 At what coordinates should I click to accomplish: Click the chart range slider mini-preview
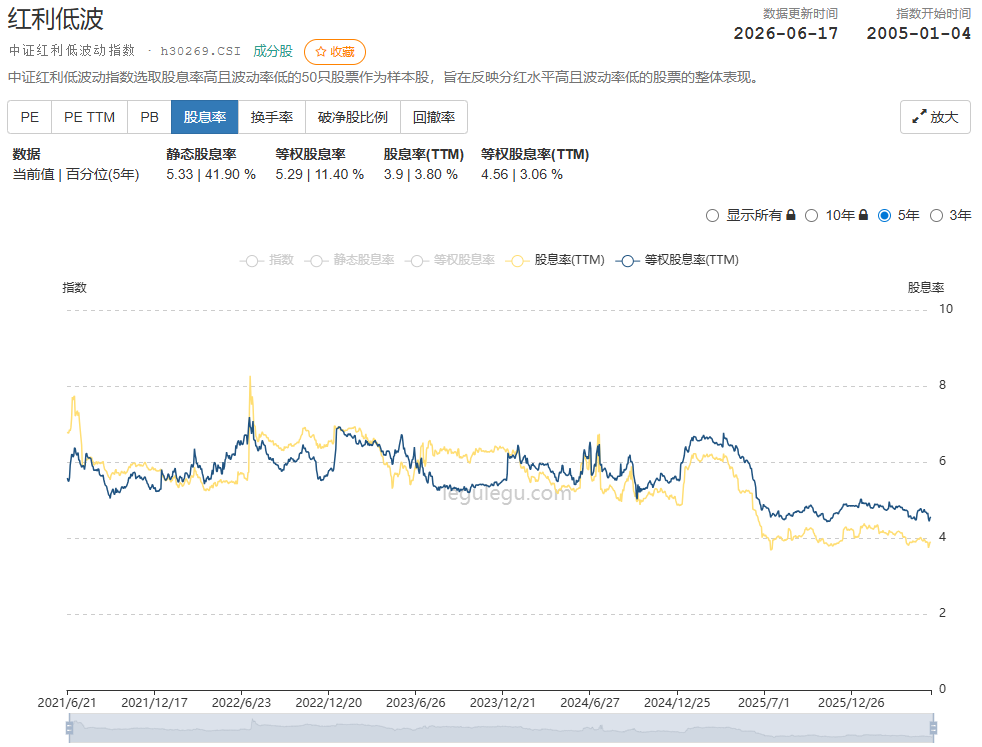[501, 728]
